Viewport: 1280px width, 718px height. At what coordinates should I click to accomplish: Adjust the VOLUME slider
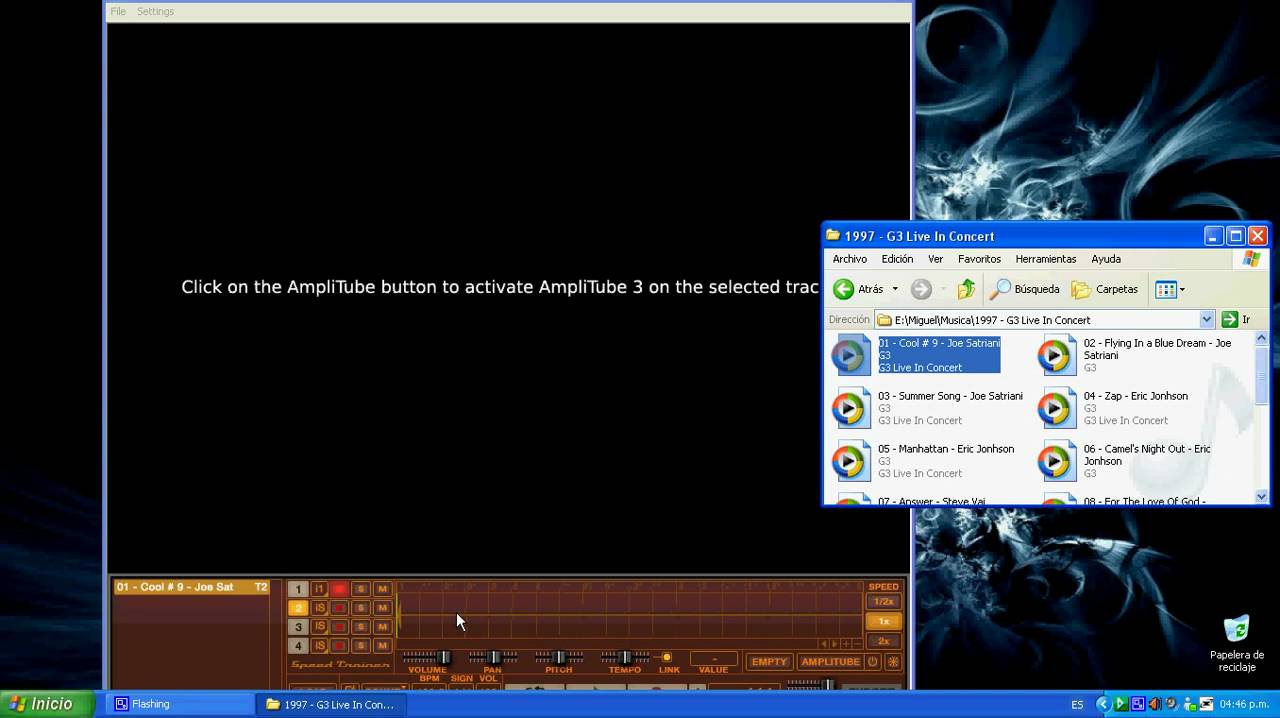[x=443, y=657]
